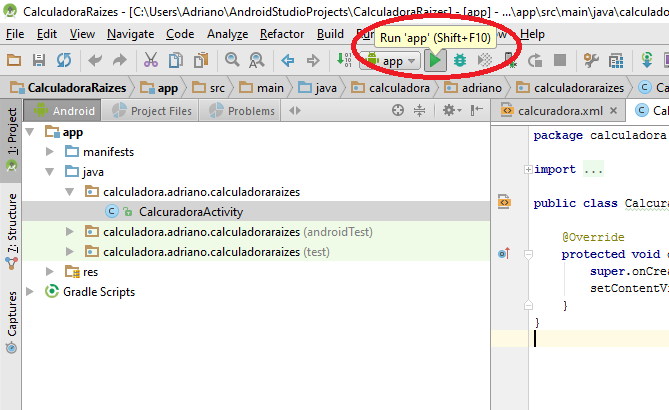Toggle the Captures side tool window
Screen dimensions: 669x410
tap(12, 322)
